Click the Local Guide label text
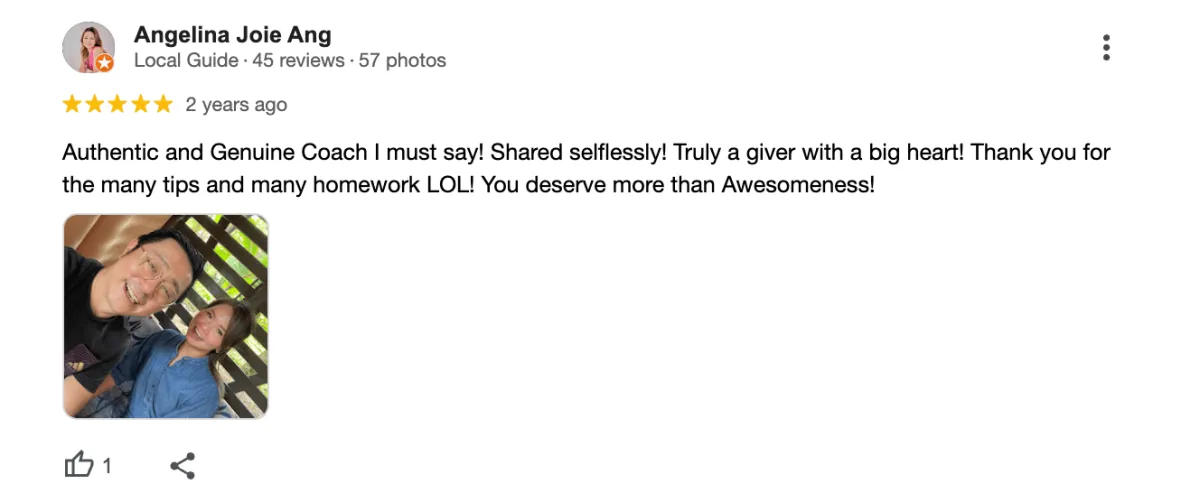 click(186, 61)
